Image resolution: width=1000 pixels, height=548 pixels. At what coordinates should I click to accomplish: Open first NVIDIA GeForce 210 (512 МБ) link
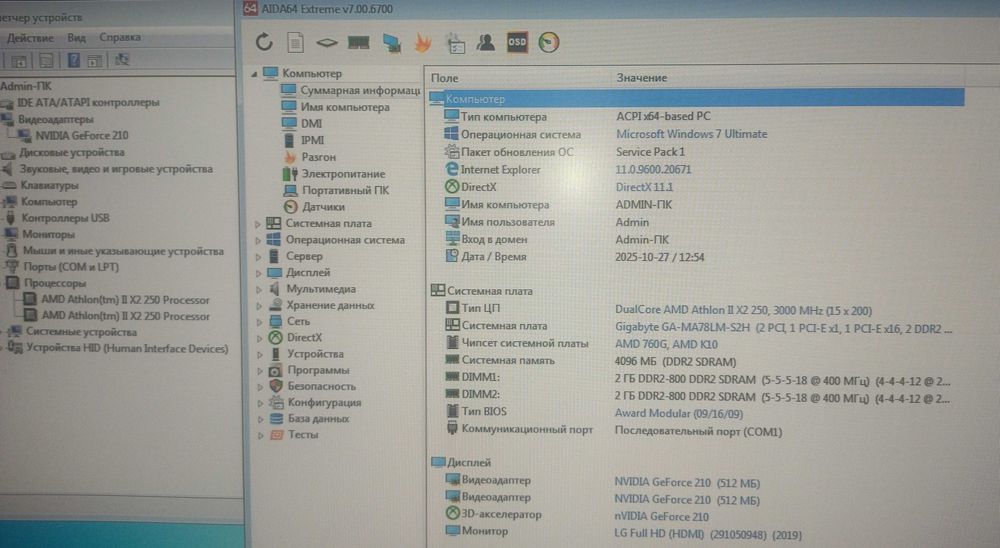[687, 483]
